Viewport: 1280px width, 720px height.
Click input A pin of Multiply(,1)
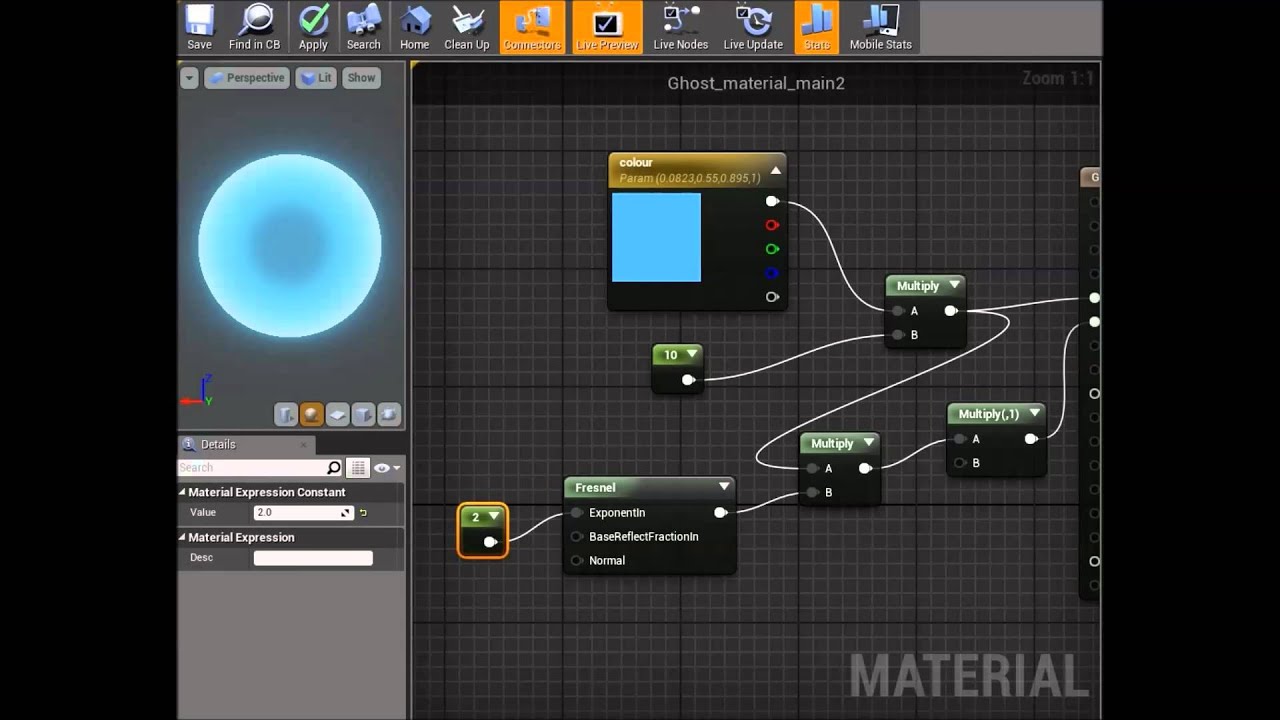click(x=960, y=439)
